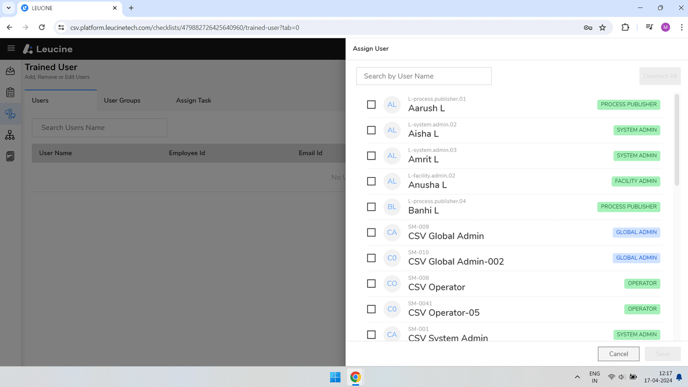
Task: Open the clipboard checklist icon in the sidebar
Action: point(10,92)
